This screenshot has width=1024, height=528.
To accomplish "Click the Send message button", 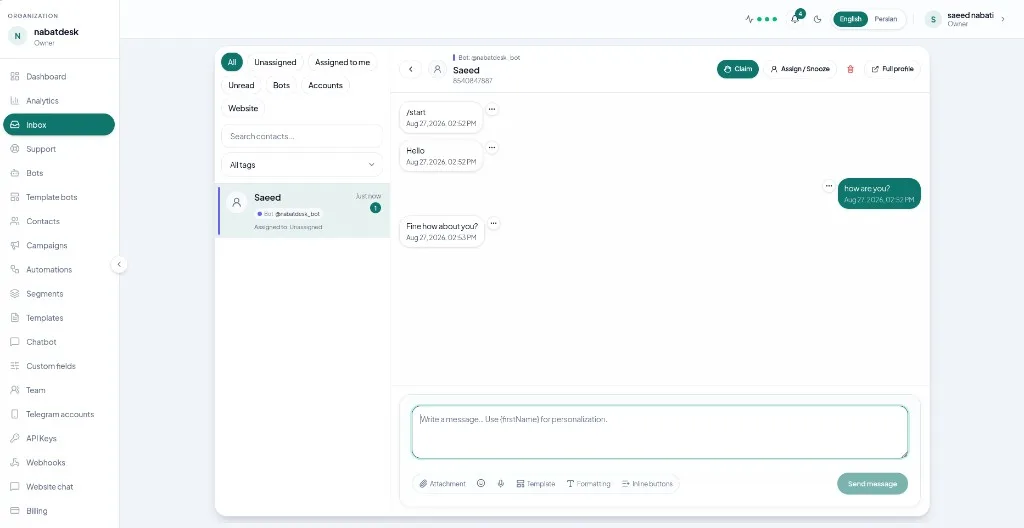I will (872, 484).
